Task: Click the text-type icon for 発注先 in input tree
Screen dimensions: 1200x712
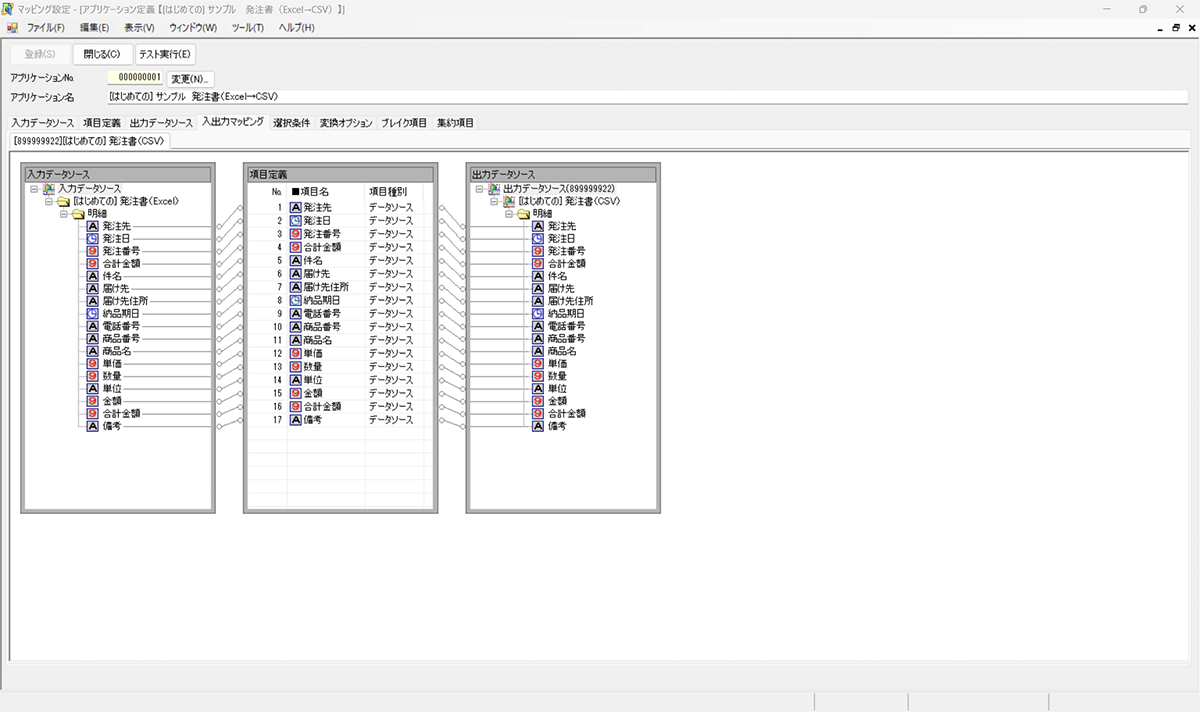Action: pyautogui.click(x=93, y=227)
